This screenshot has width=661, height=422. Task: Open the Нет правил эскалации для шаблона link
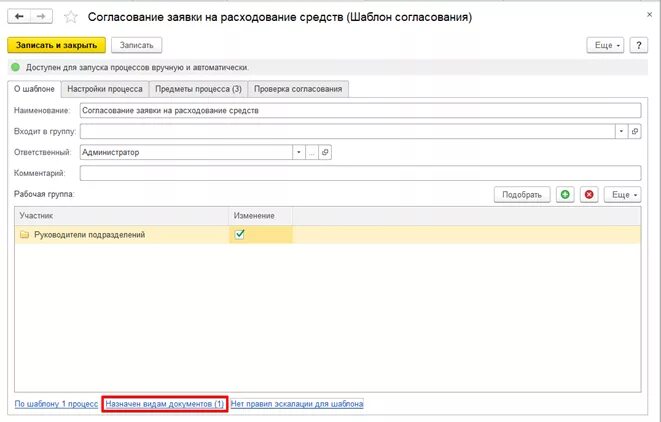point(297,404)
